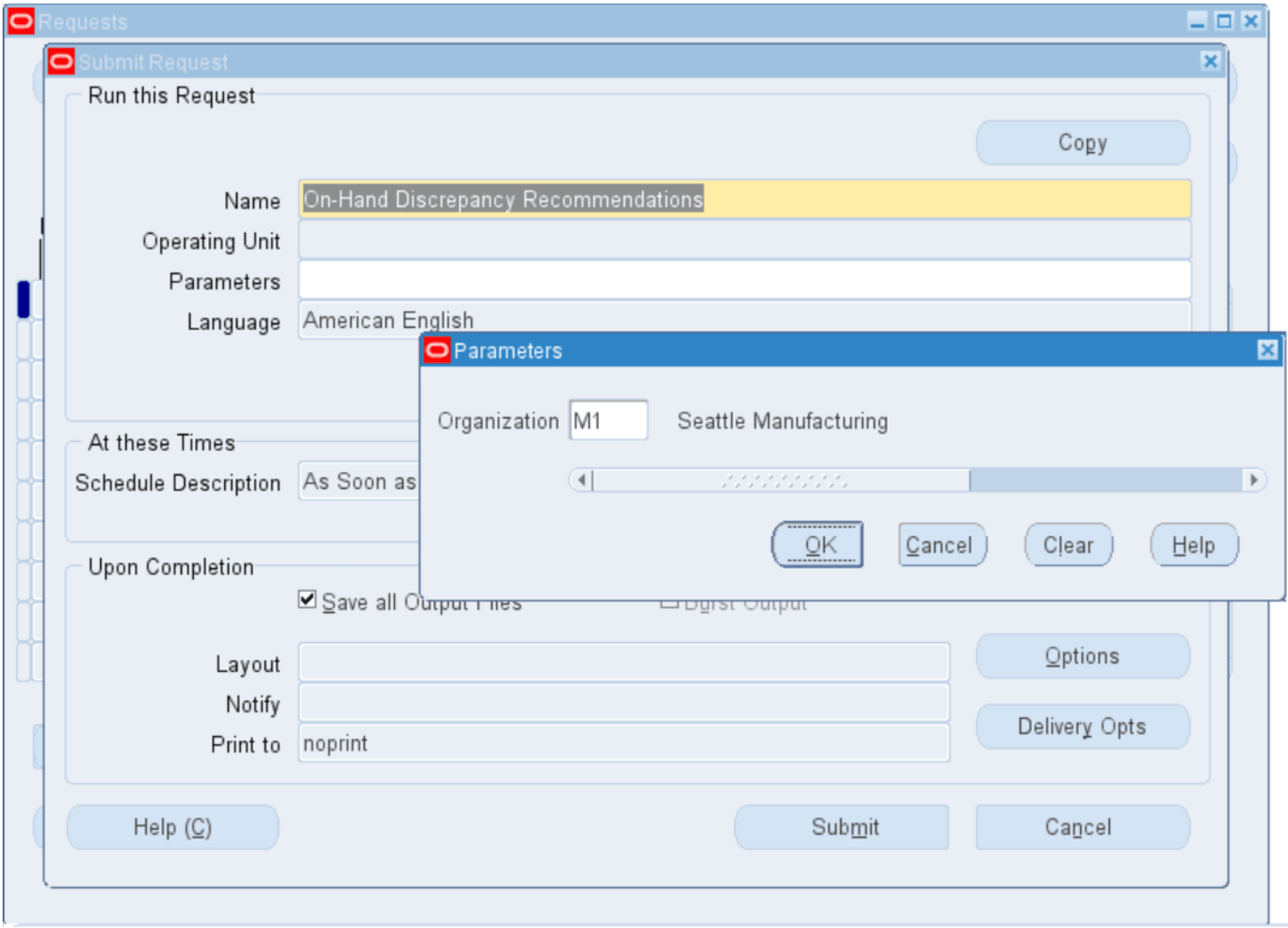This screenshot has width=1288, height=928.
Task: Open Delivery Opts
Action: pyautogui.click(x=1082, y=726)
